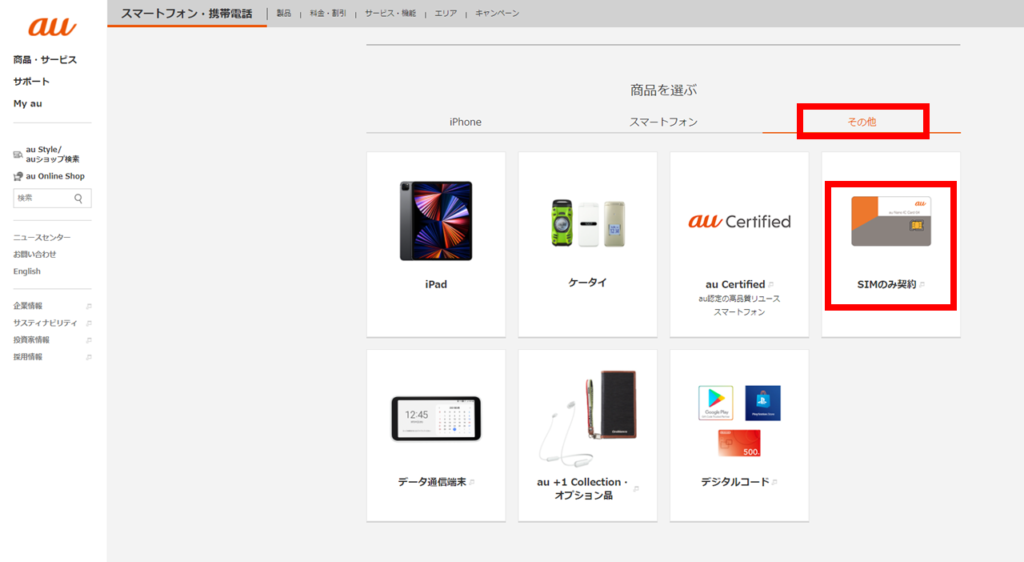The width and height of the screenshot is (1024, 562).
Task: Click the au Online Shop cart icon
Action: pyautogui.click(x=18, y=176)
